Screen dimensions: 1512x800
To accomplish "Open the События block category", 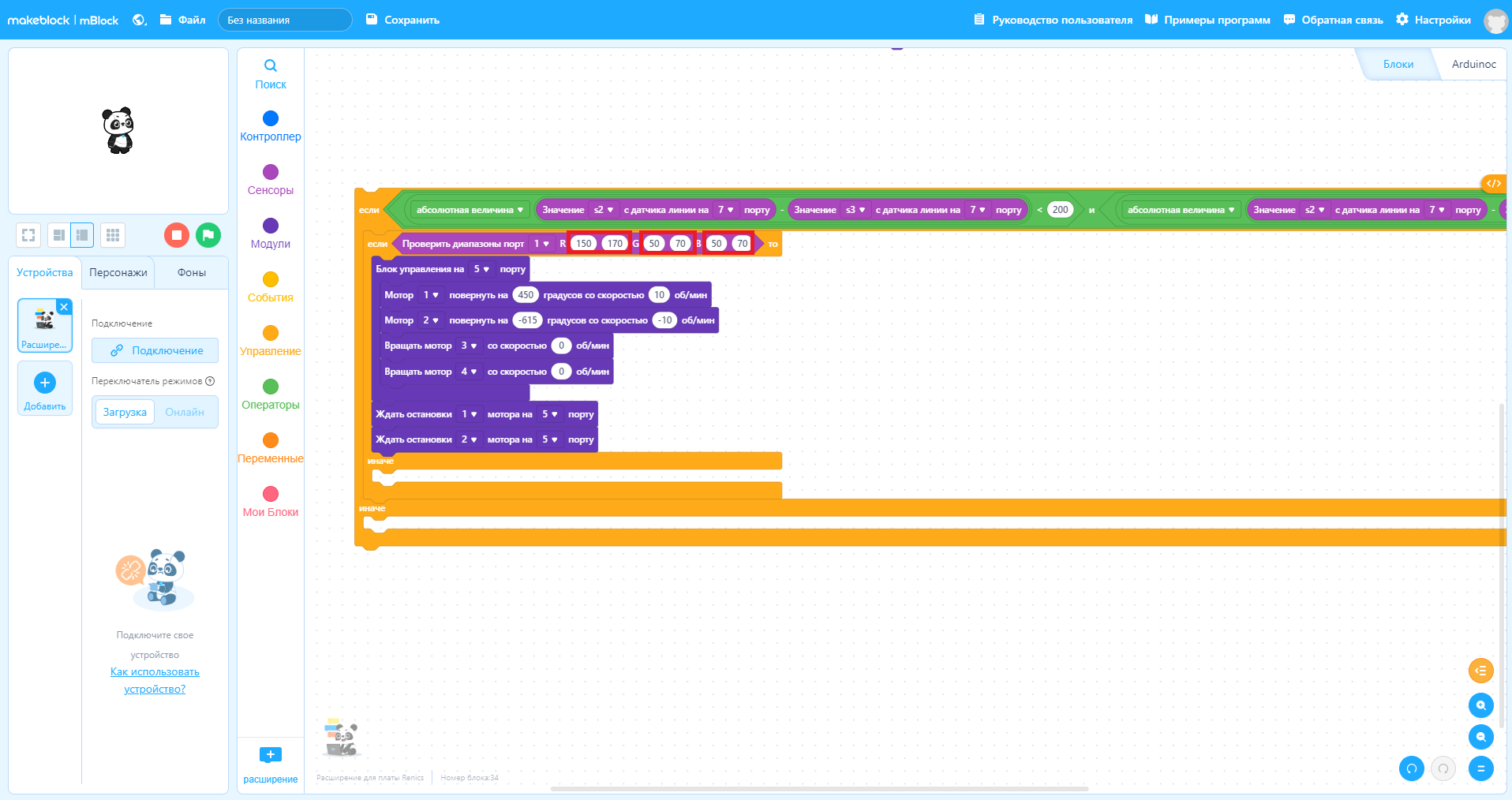I will pos(271,286).
